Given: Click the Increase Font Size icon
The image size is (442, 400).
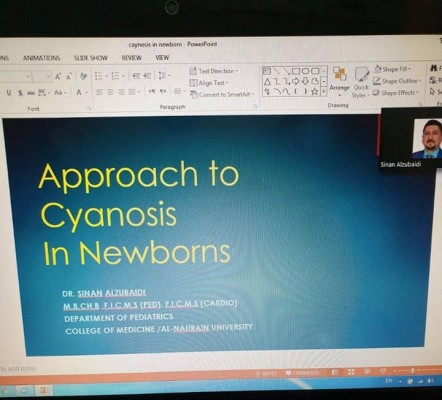Looking at the screenshot, I should coord(58,77).
